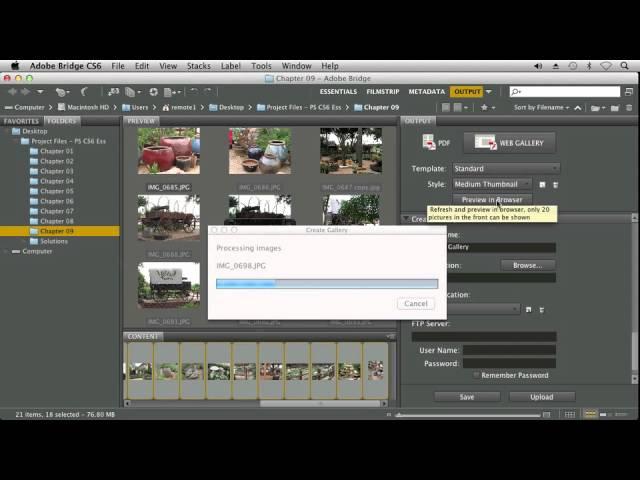Save the current style icon

tap(542, 185)
